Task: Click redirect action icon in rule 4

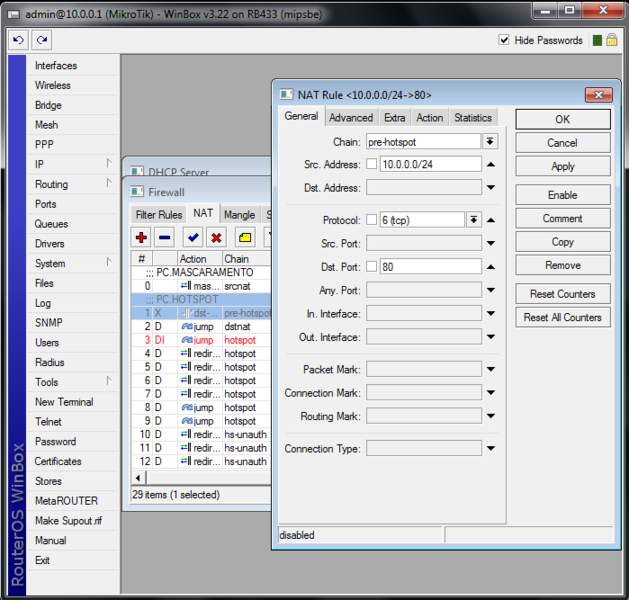Action: click(186, 353)
